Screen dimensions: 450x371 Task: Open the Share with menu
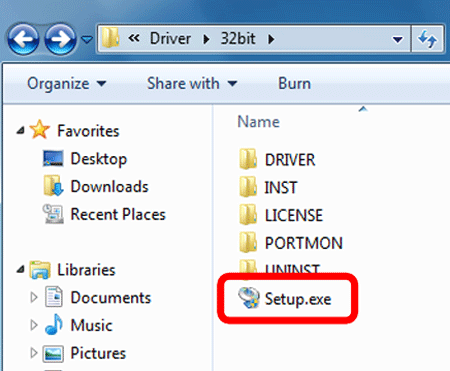pyautogui.click(x=192, y=83)
